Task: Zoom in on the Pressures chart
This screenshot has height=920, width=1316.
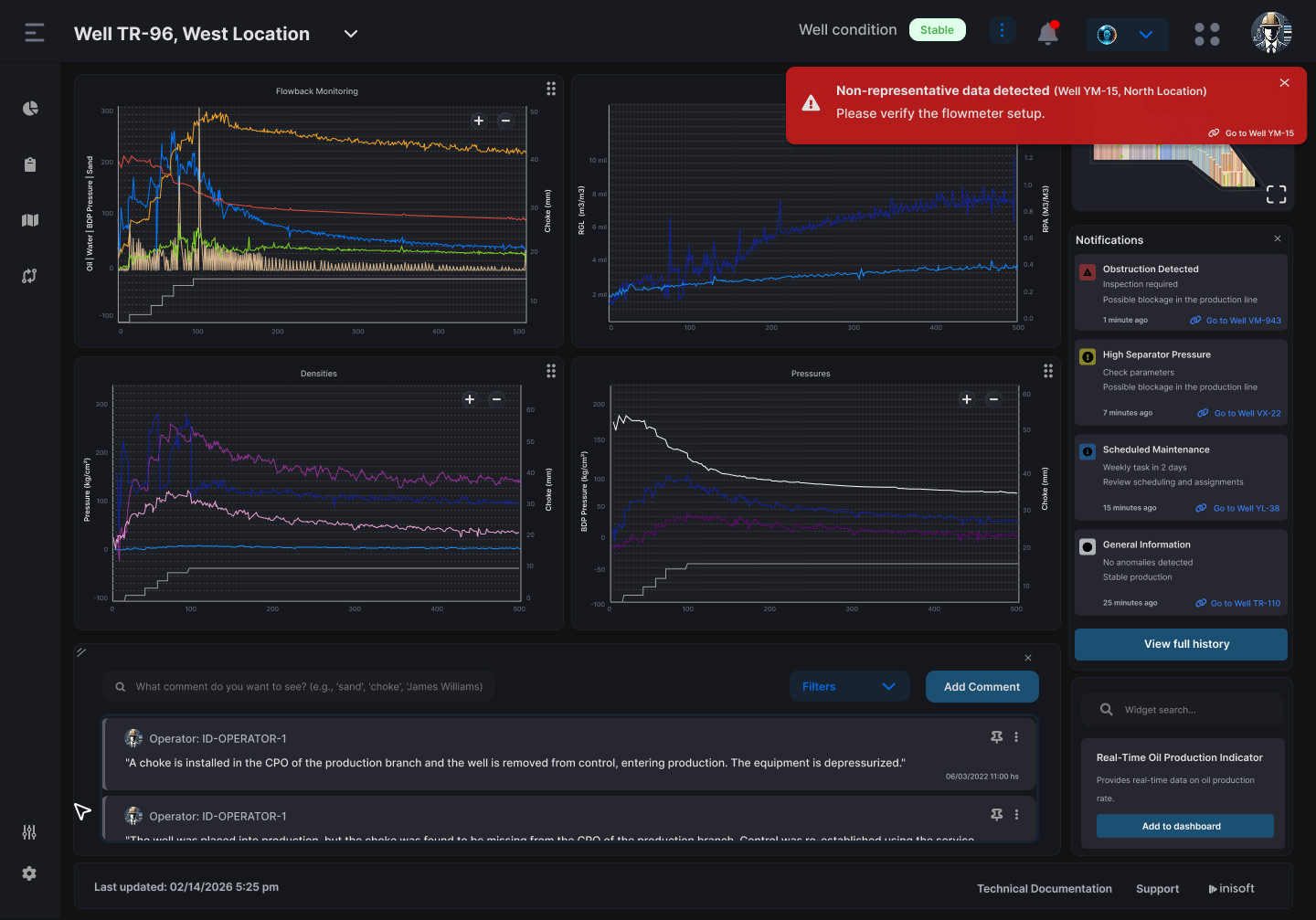Action: click(967, 399)
